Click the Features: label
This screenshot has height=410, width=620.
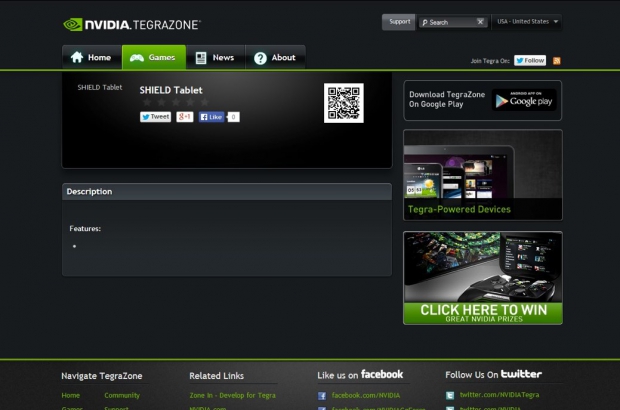(x=85, y=229)
